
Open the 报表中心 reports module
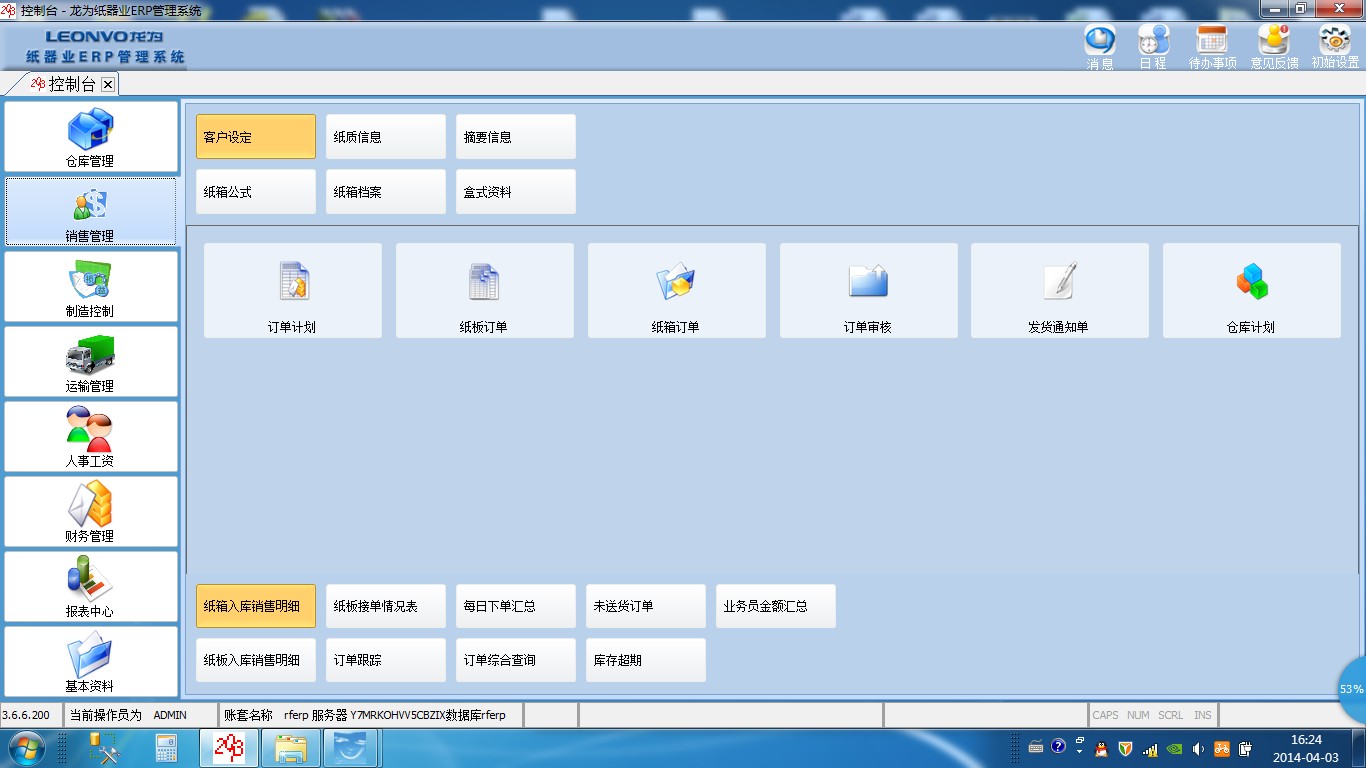tap(90, 586)
